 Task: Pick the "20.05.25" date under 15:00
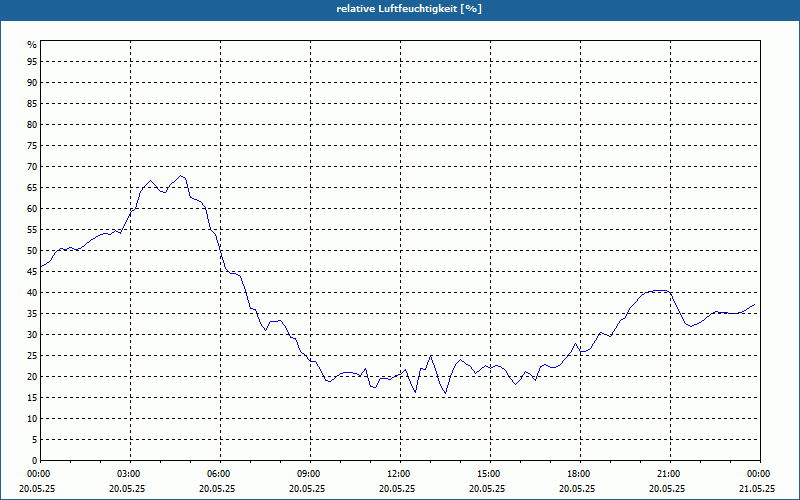[487, 488]
